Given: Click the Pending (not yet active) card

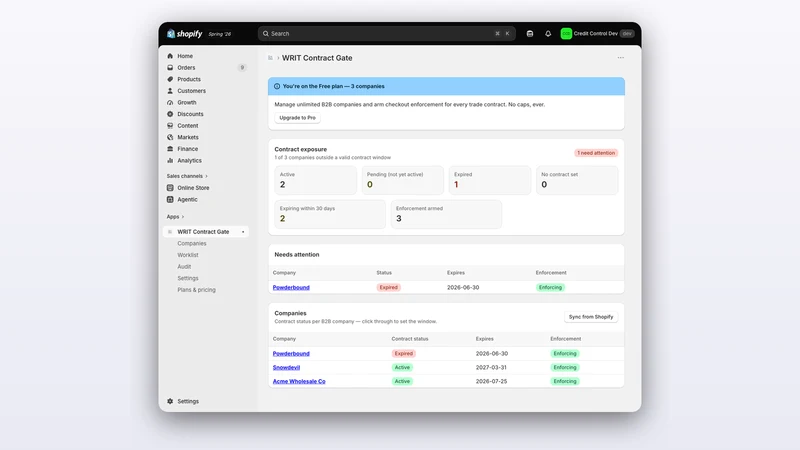Looking at the screenshot, I should 403,180.
